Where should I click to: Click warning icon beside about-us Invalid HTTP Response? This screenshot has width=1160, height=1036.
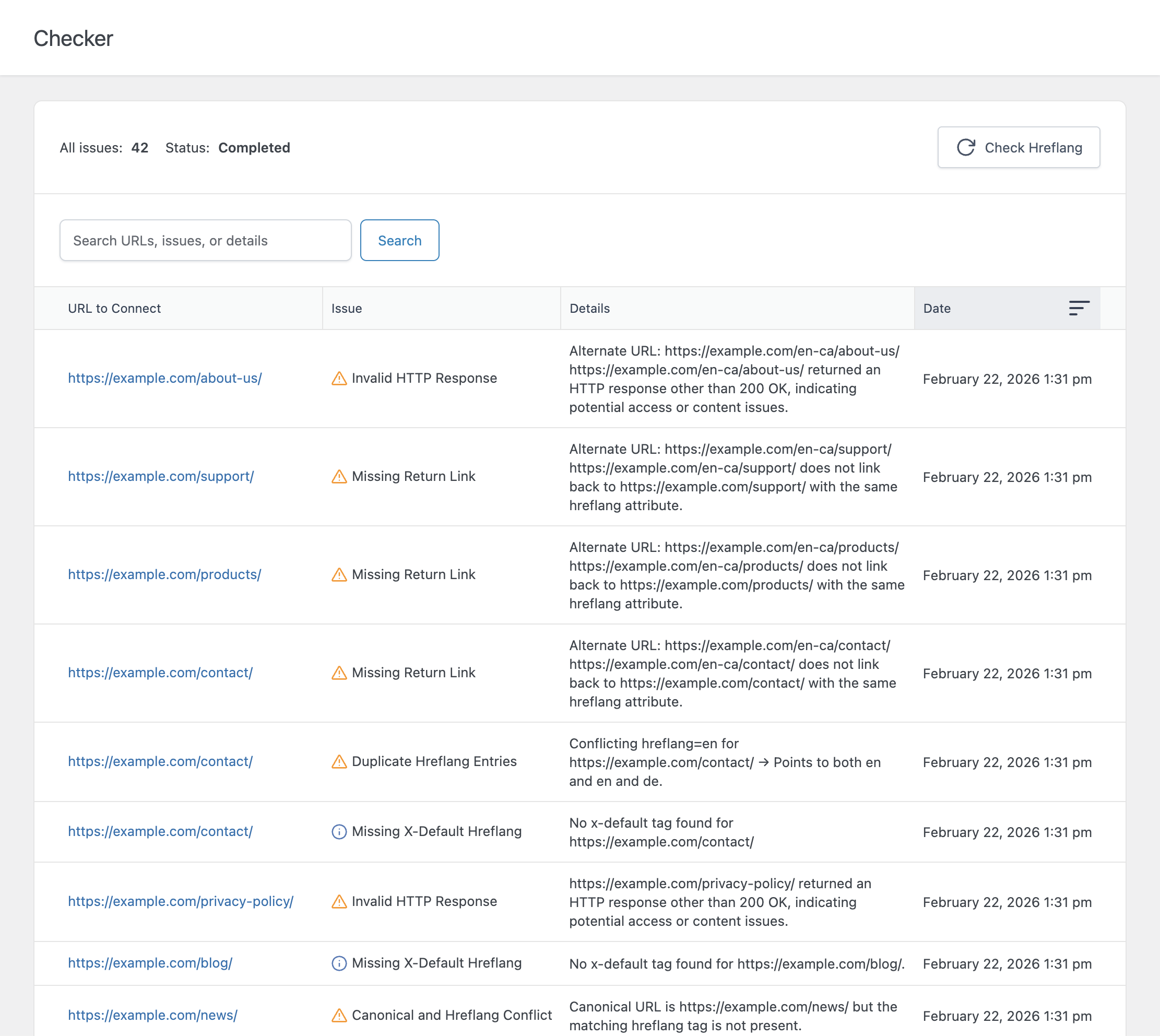pyautogui.click(x=339, y=379)
